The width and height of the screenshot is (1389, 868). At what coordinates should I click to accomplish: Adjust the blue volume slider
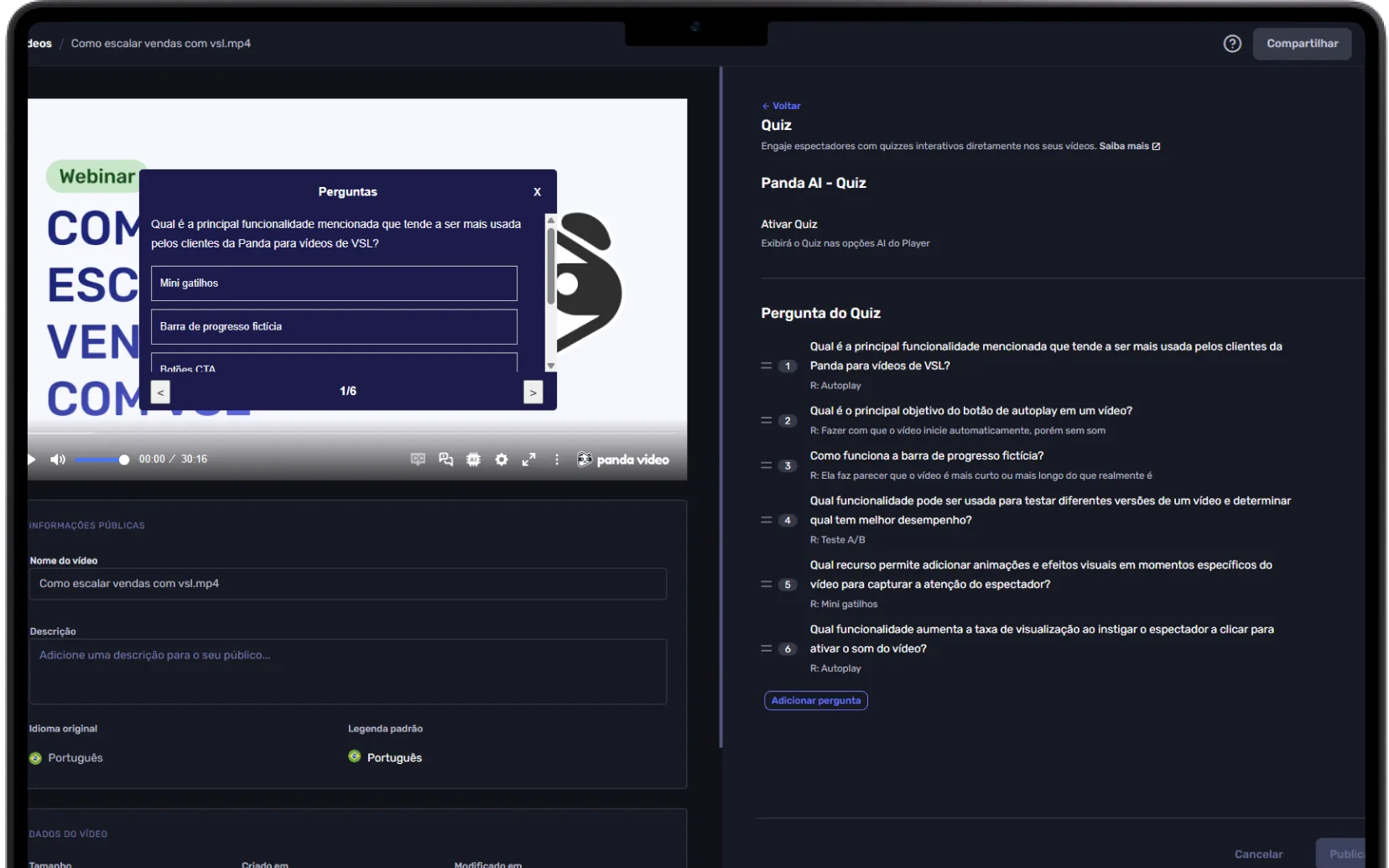tap(101, 460)
